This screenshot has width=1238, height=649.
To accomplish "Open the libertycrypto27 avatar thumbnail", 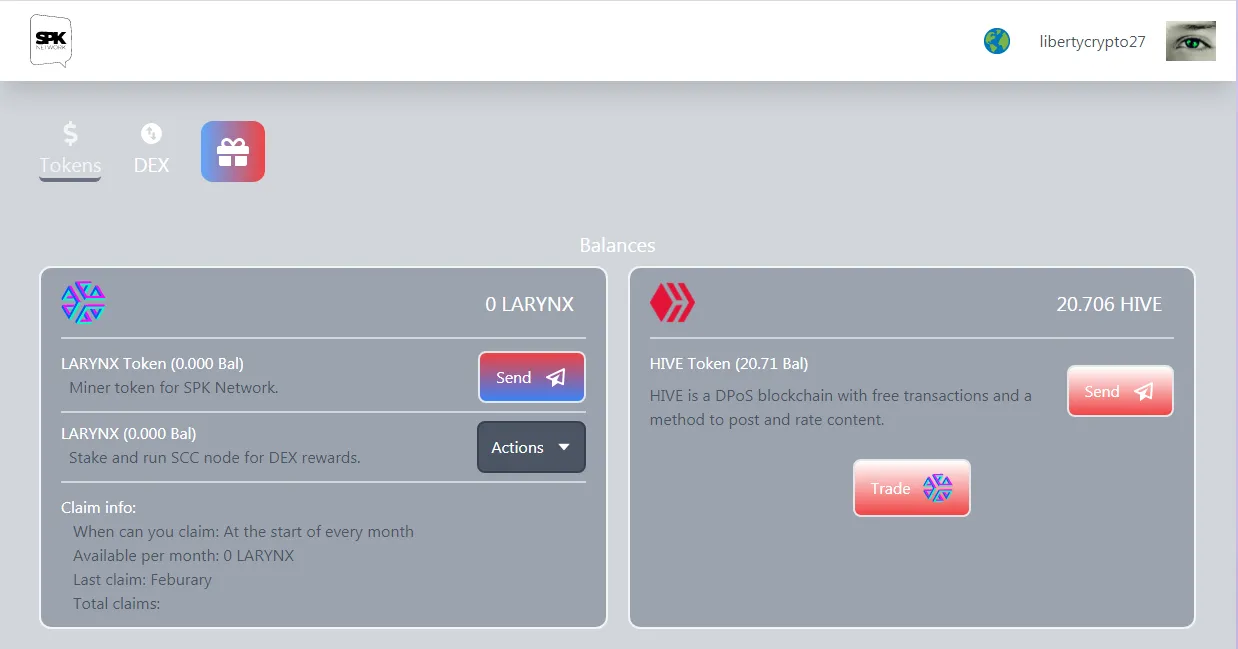I will pyautogui.click(x=1191, y=41).
